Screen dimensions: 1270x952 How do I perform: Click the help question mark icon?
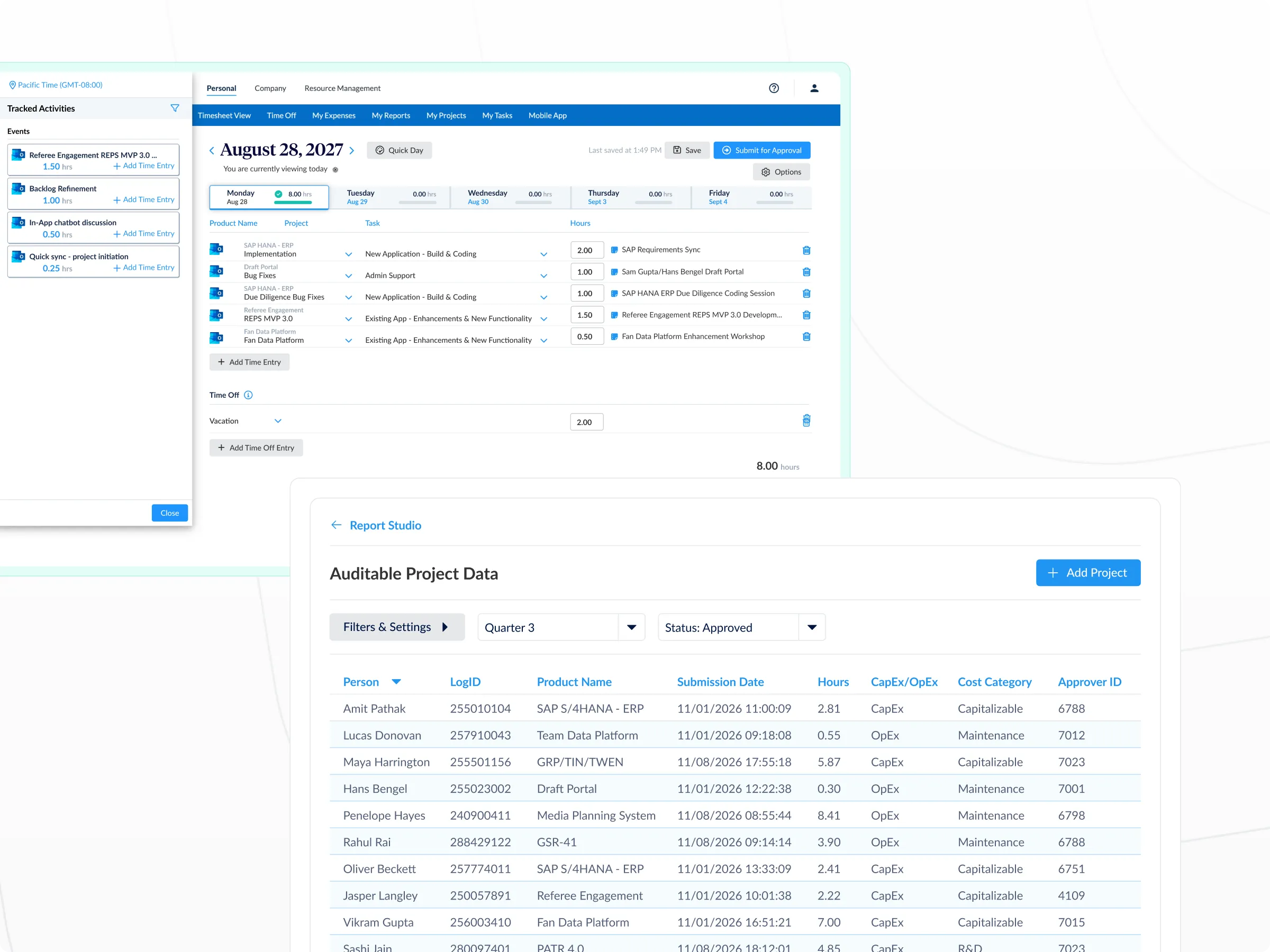click(773, 88)
